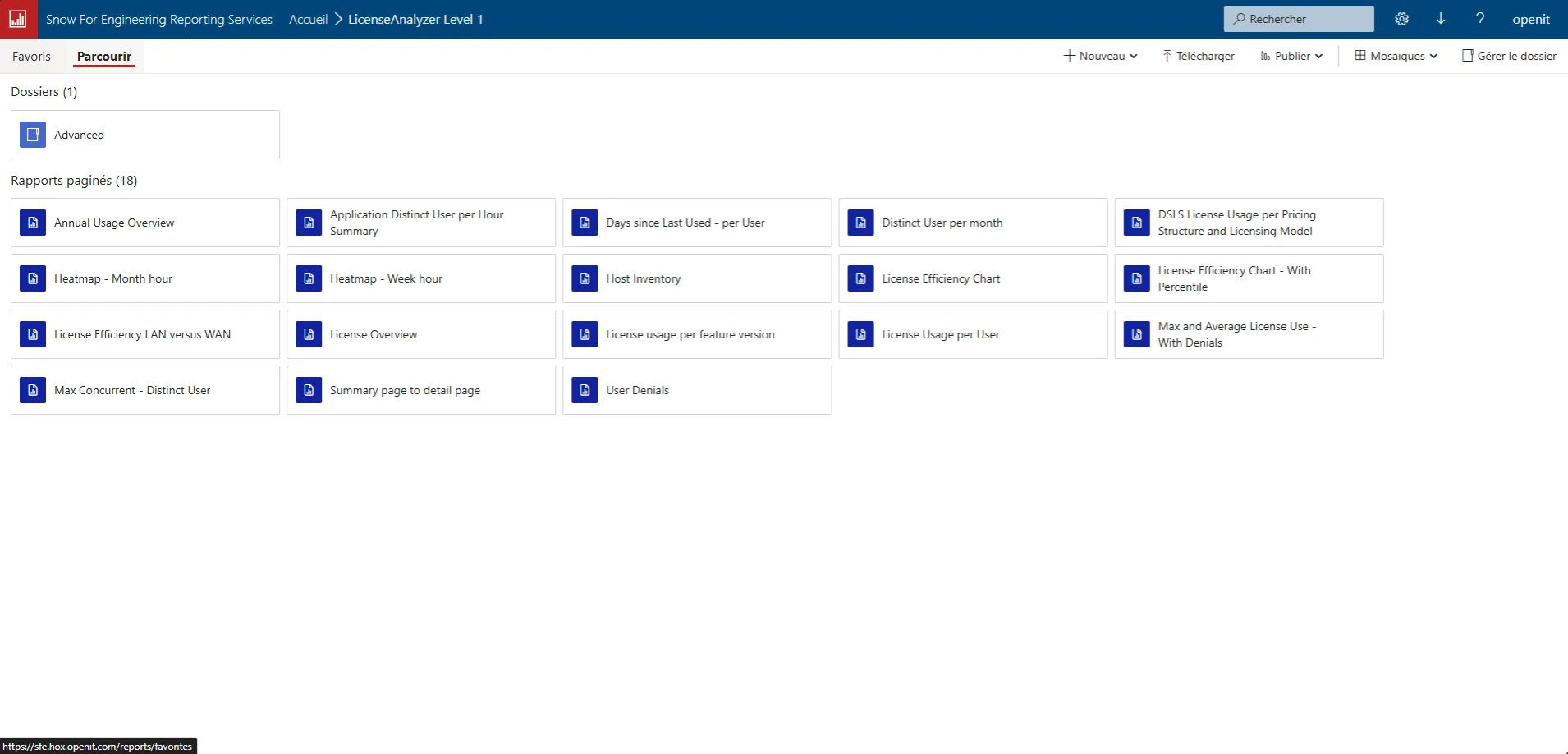1568x754 pixels.
Task: Click the License Efficiency Chart report icon
Action: pos(860,278)
